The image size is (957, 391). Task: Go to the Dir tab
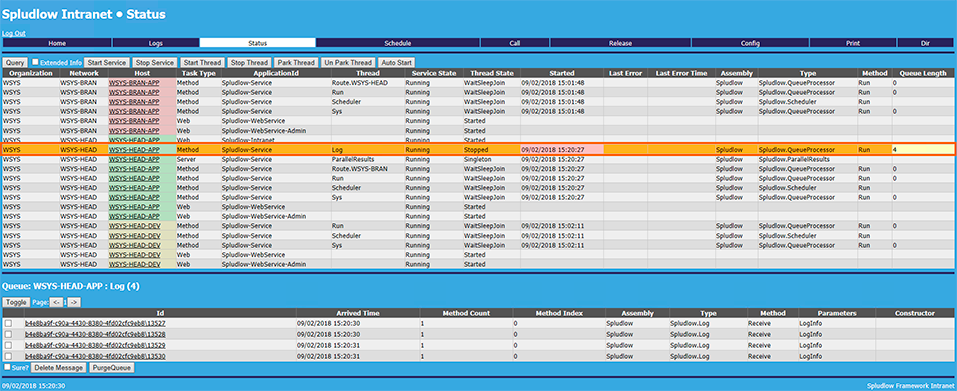[x=925, y=43]
